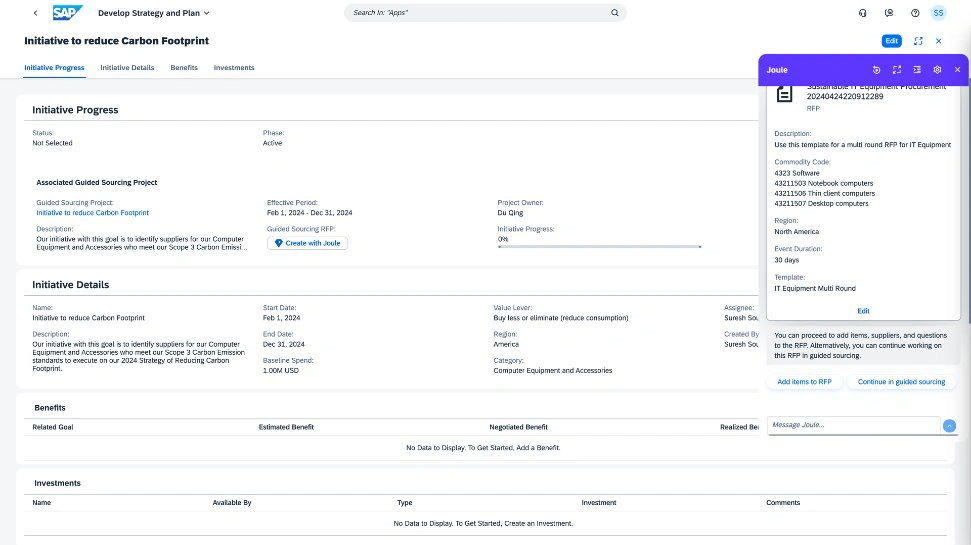Click the Estimated Benefit column header

pyautogui.click(x=286, y=427)
